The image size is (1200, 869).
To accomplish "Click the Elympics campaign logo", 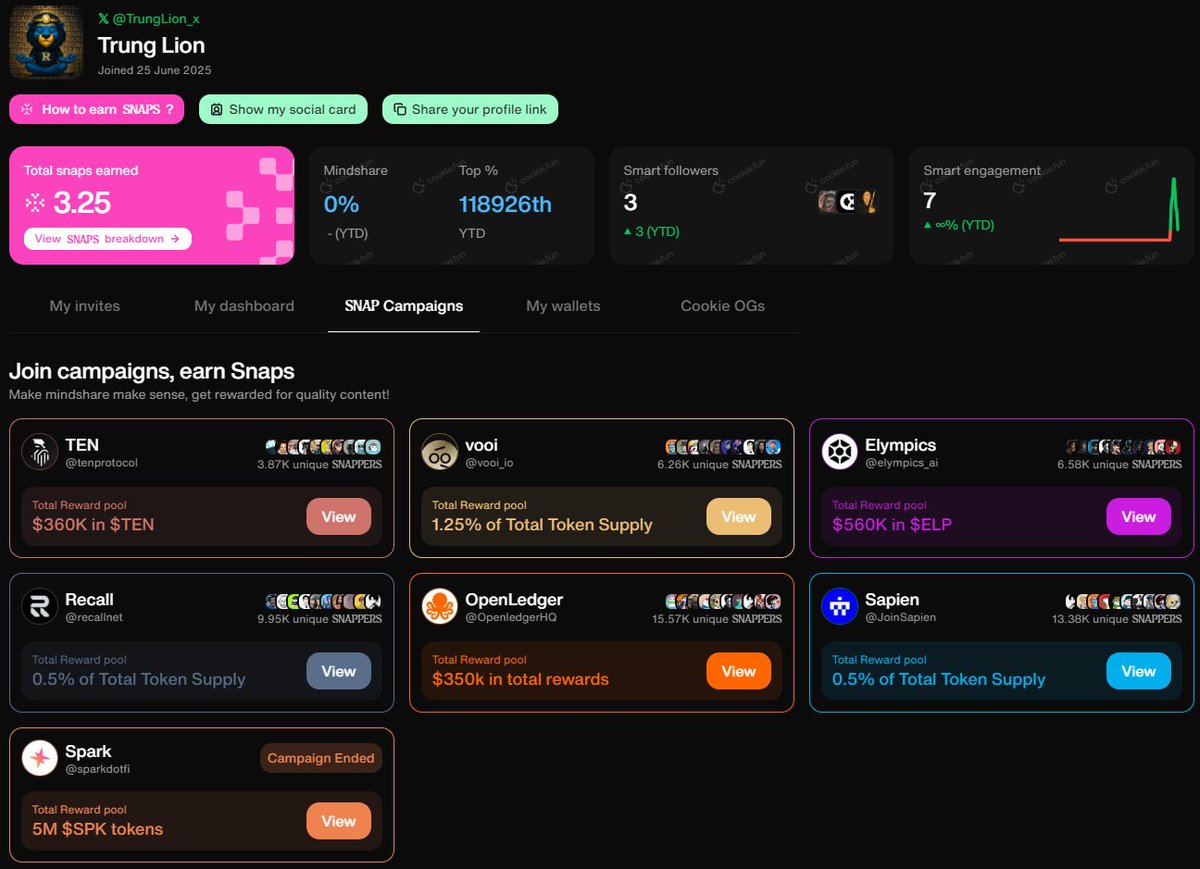I will point(840,452).
